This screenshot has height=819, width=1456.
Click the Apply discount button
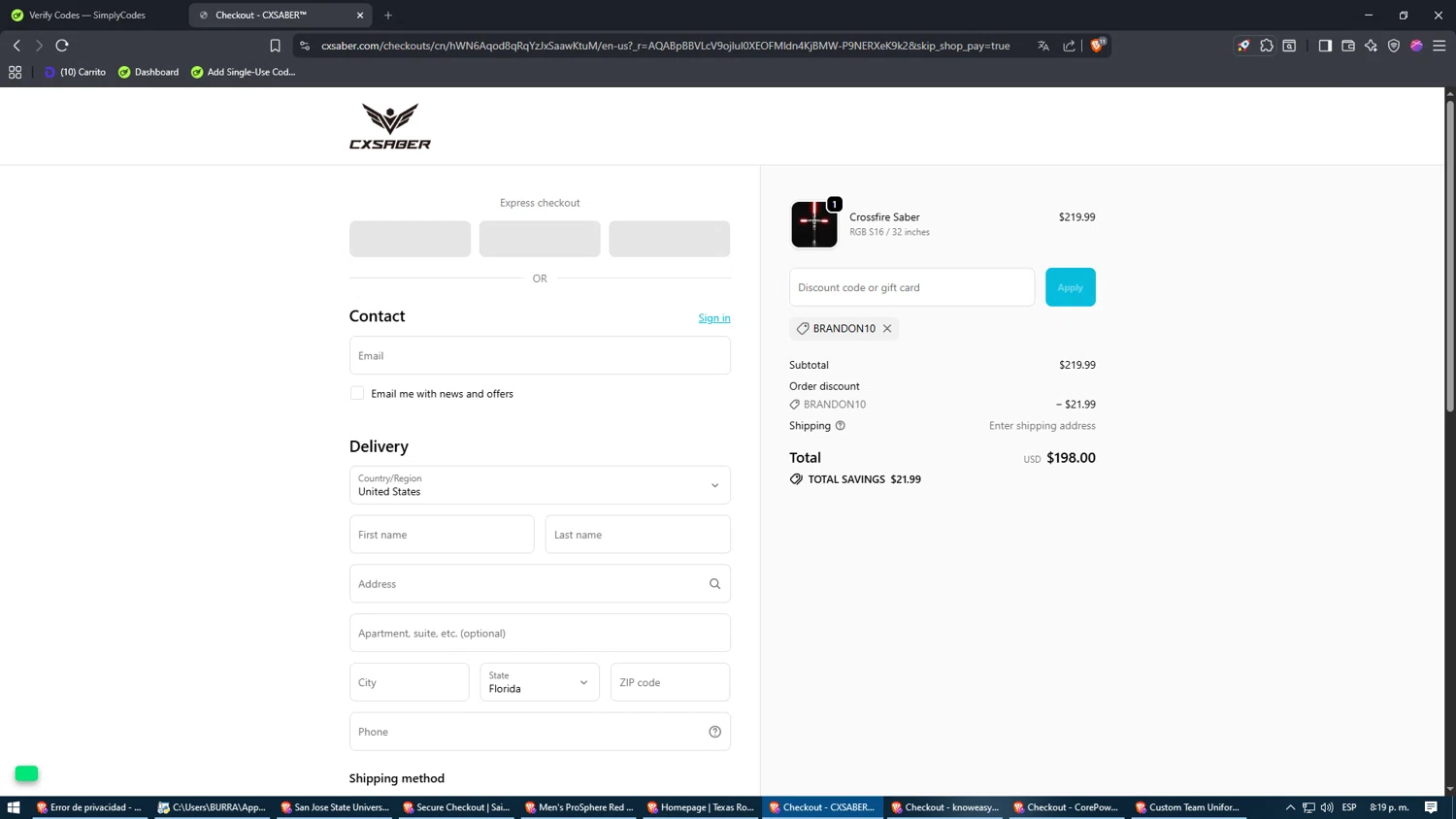(x=1071, y=287)
